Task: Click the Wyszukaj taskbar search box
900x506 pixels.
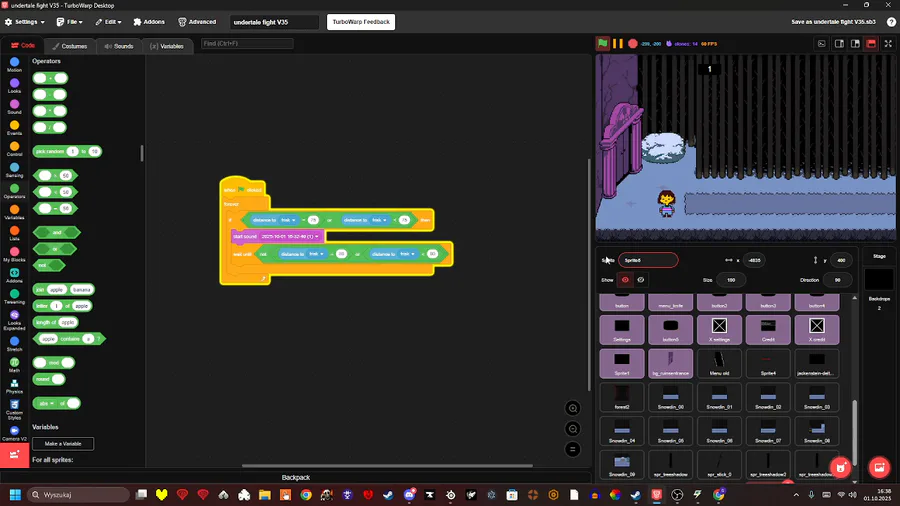Action: tap(78, 495)
